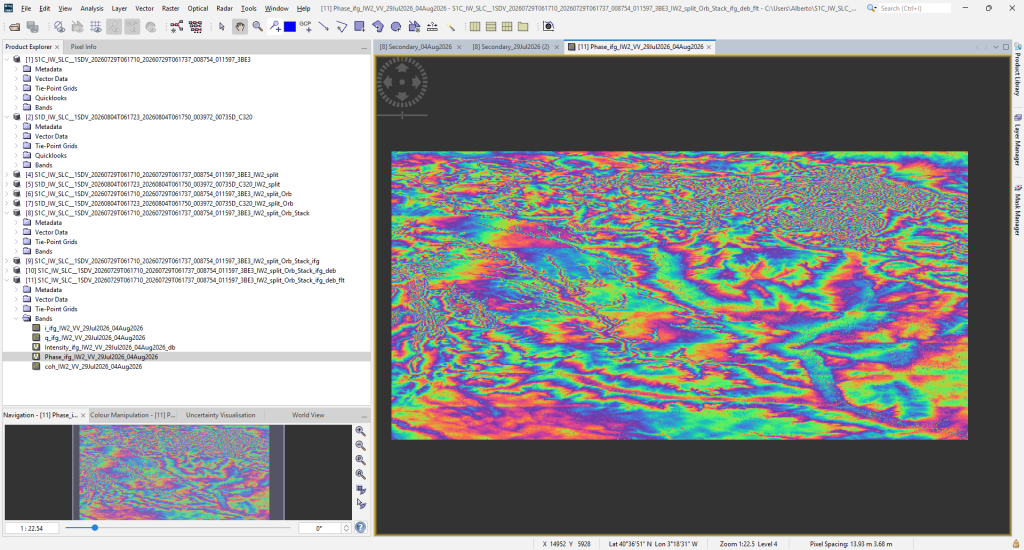Image resolution: width=1024 pixels, height=550 pixels.
Task: Open the Mask Manager side panel
Action: click(1017, 210)
